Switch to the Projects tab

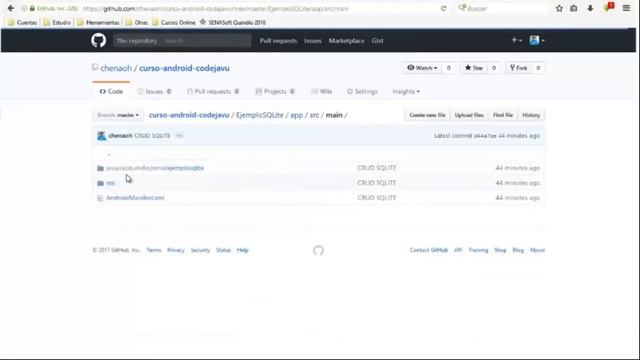(275, 91)
